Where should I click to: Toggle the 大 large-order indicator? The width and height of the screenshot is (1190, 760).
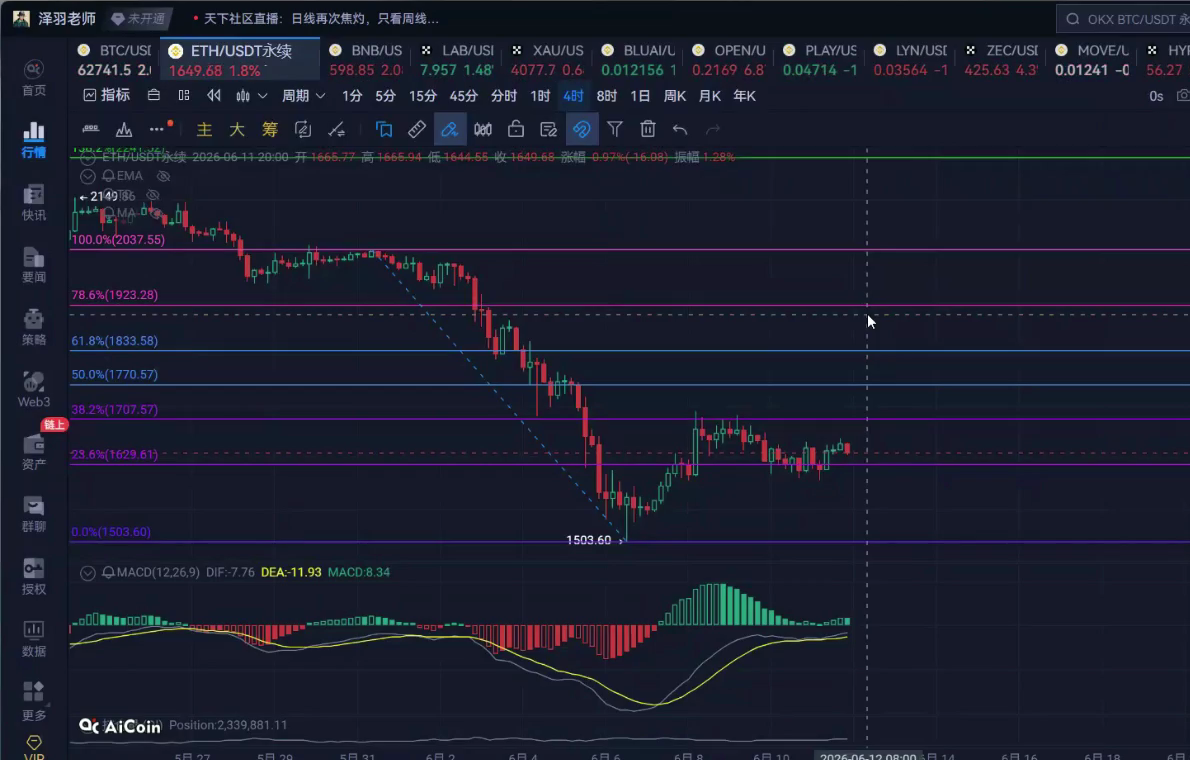point(237,129)
